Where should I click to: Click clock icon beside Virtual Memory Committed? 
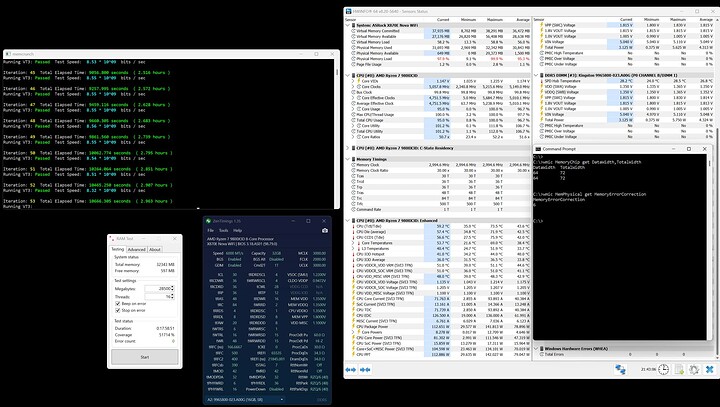(354, 31)
